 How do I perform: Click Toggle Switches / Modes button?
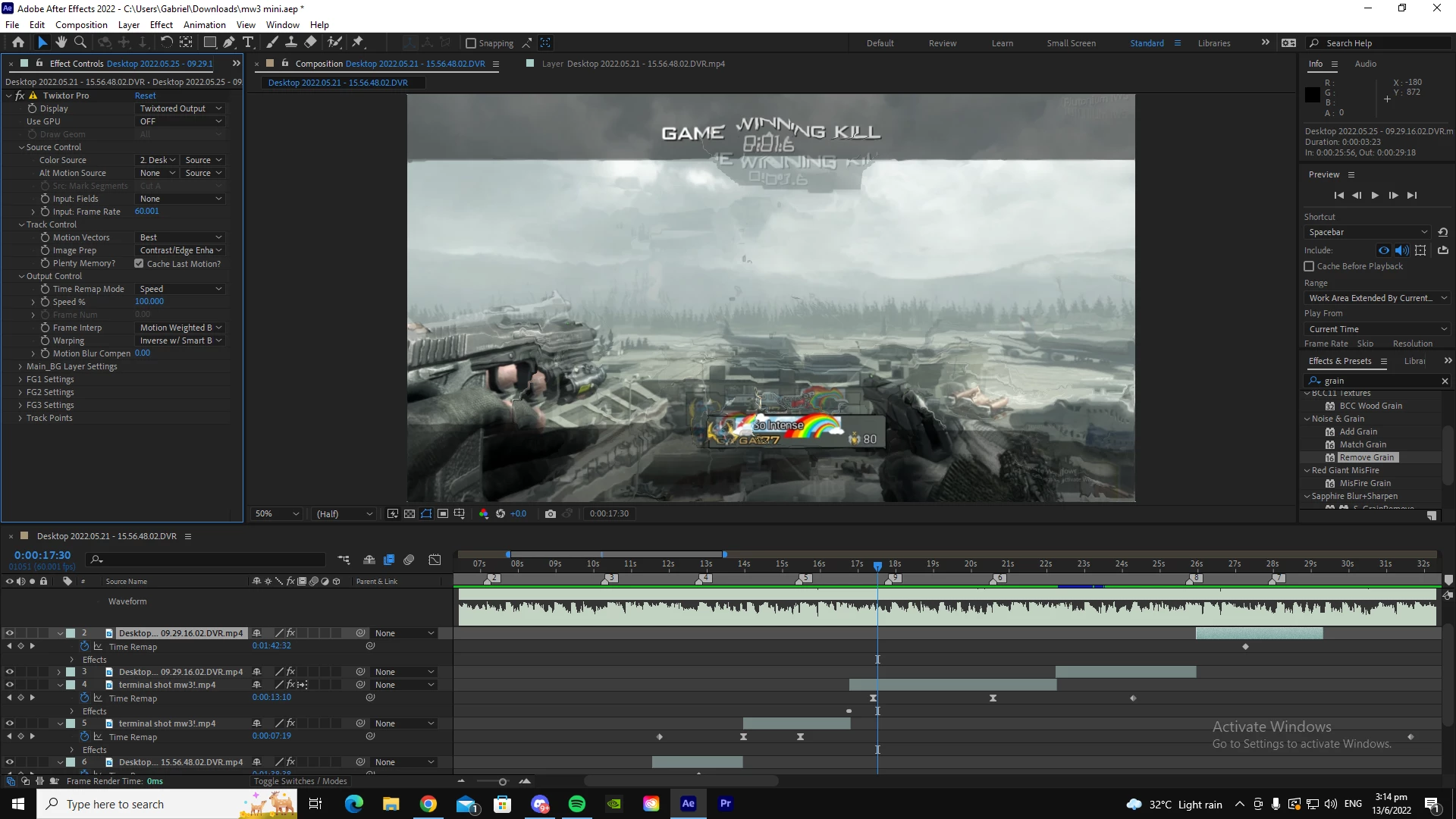[x=300, y=781]
